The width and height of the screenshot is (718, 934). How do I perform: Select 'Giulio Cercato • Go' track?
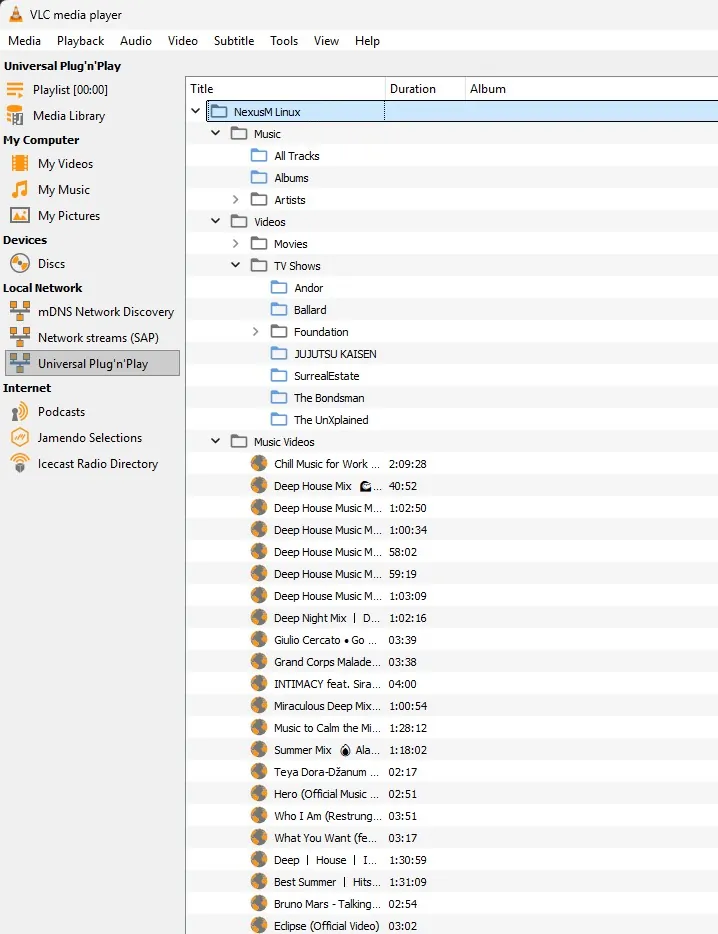[452, 640]
